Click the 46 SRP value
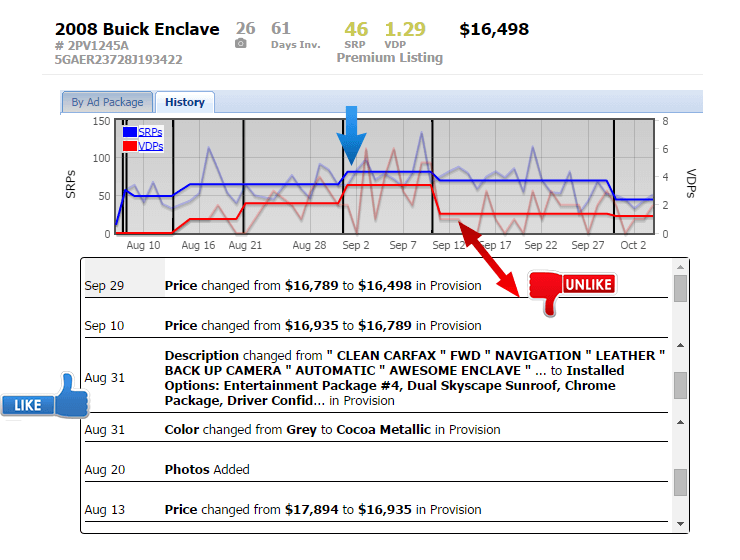The image size is (740, 560). click(356, 29)
